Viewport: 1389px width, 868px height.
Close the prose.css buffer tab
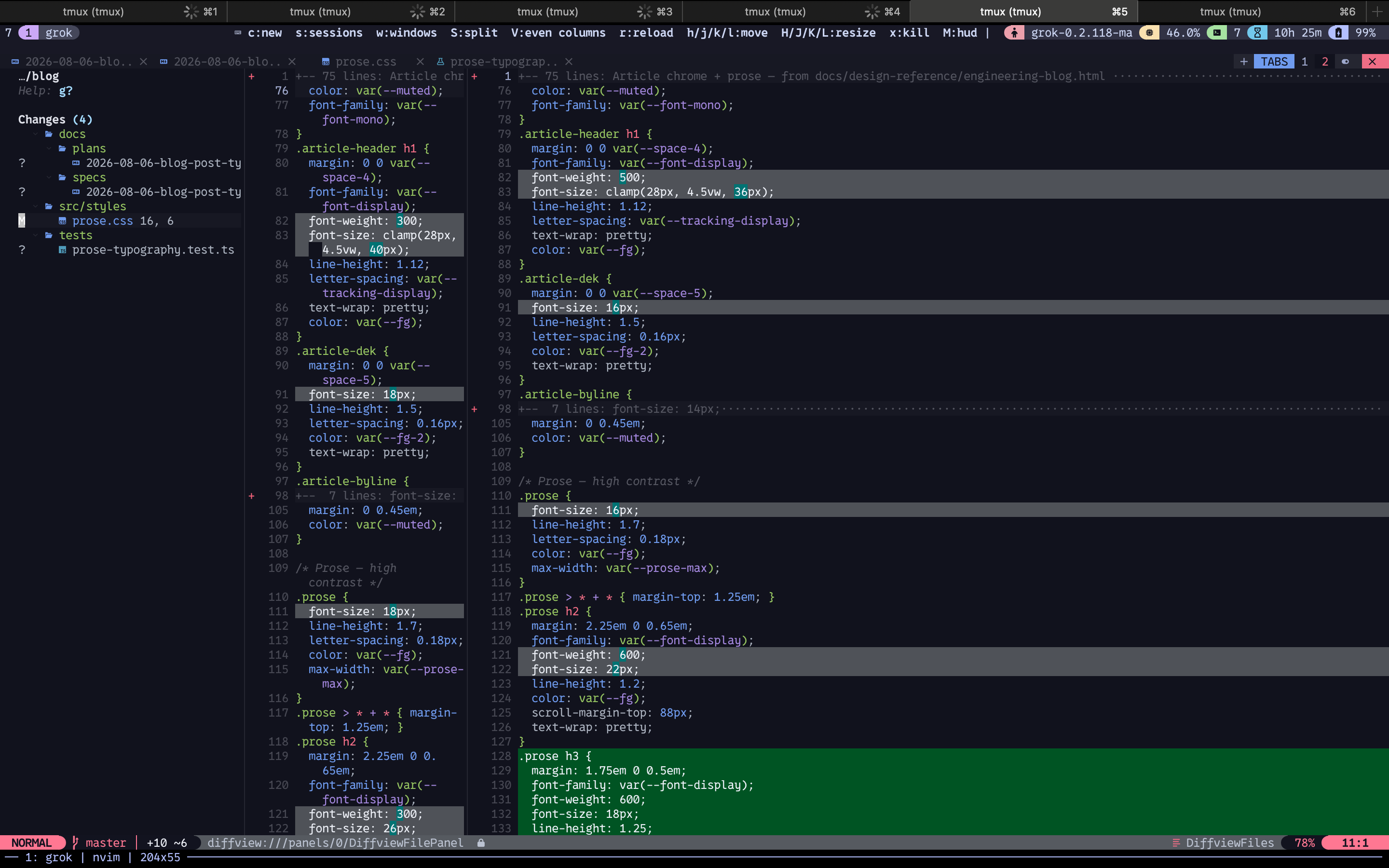coord(420,61)
